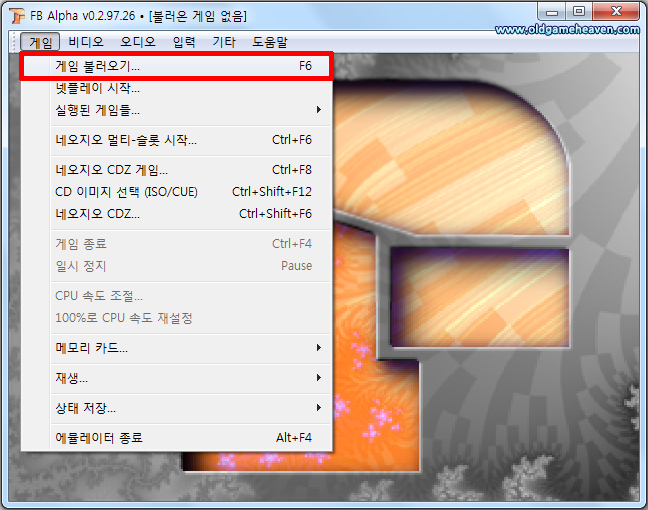Open the 게임 menu in the menu bar

tap(40, 42)
